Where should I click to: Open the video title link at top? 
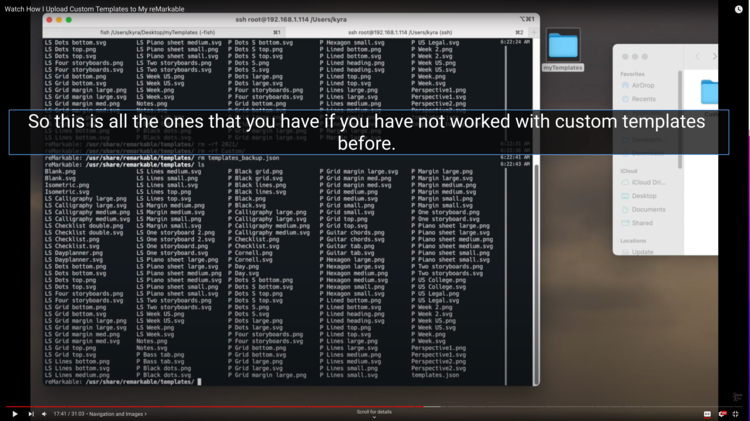(x=94, y=9)
